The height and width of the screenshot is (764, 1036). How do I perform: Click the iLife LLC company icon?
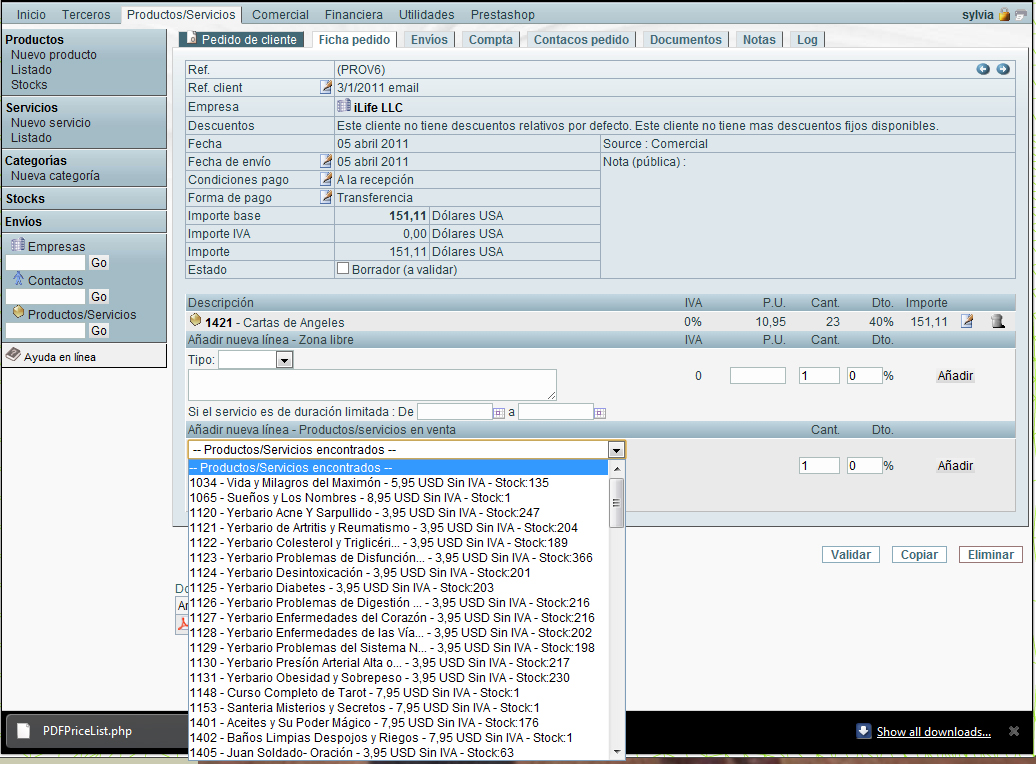pos(344,106)
